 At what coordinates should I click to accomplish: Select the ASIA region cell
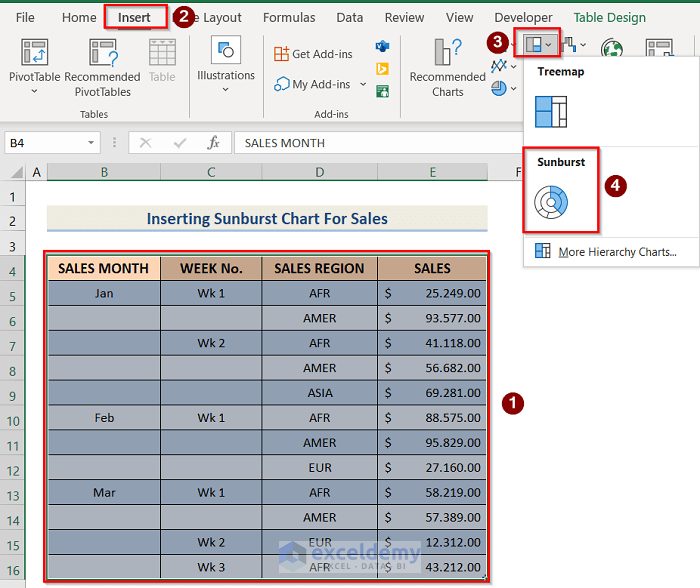click(320, 393)
